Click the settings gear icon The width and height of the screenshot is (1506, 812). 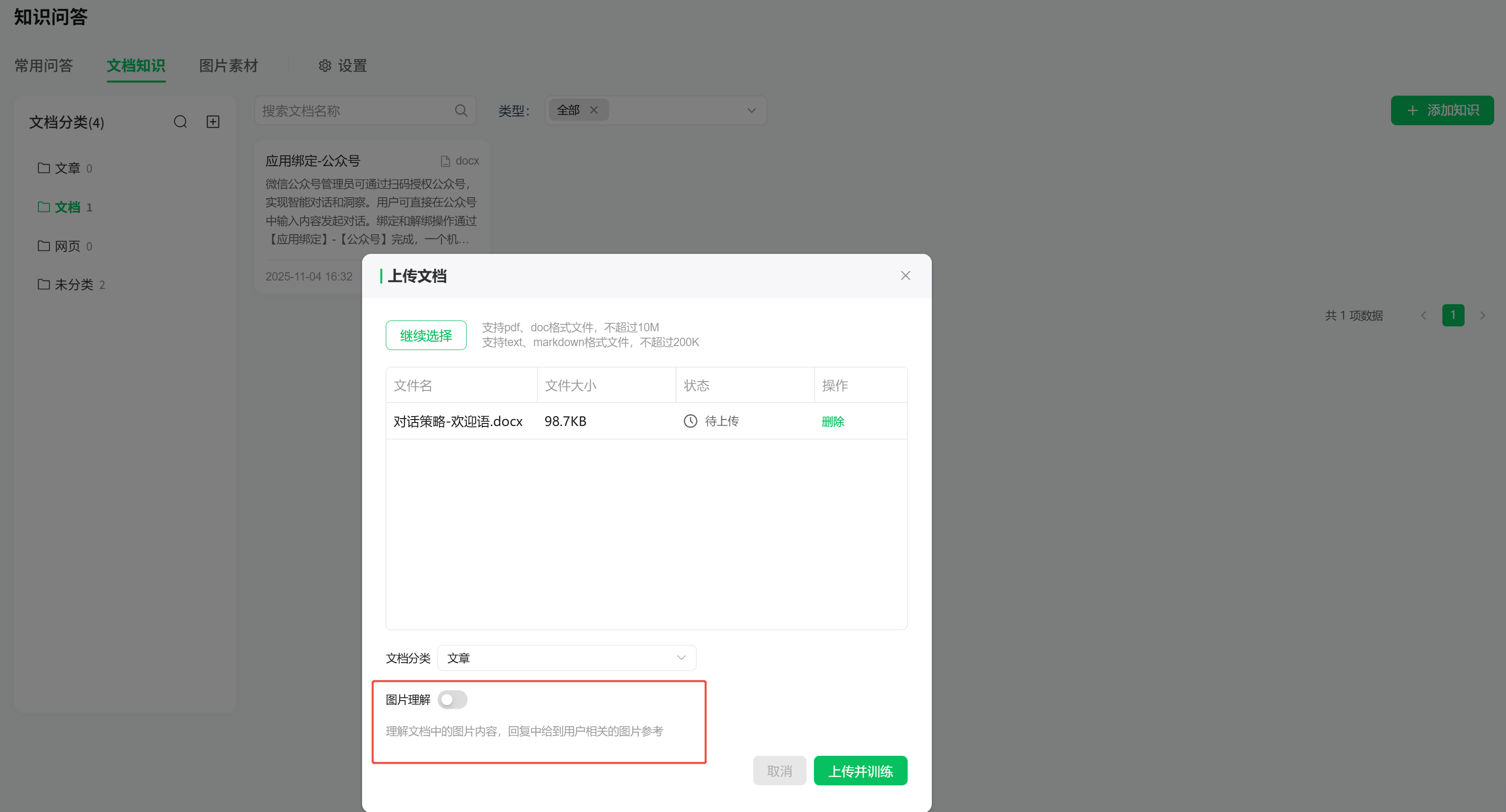click(325, 66)
